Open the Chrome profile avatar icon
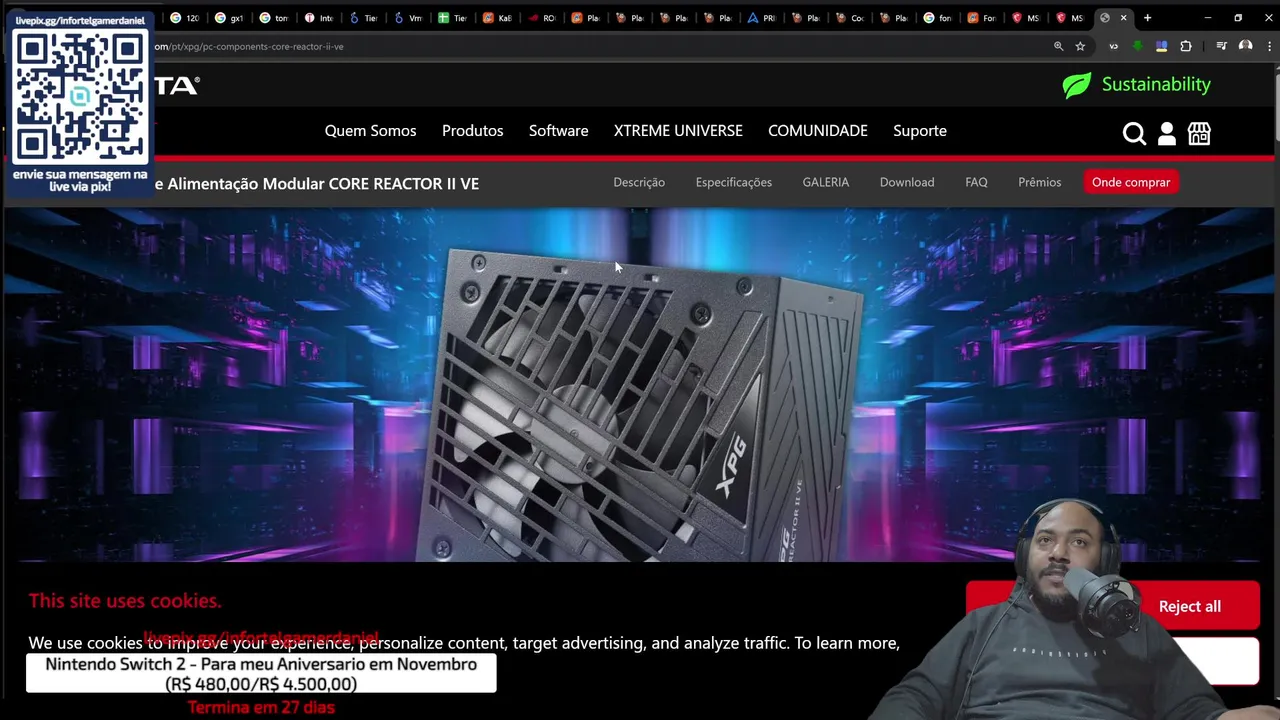The width and height of the screenshot is (1280, 720). coord(1245,46)
